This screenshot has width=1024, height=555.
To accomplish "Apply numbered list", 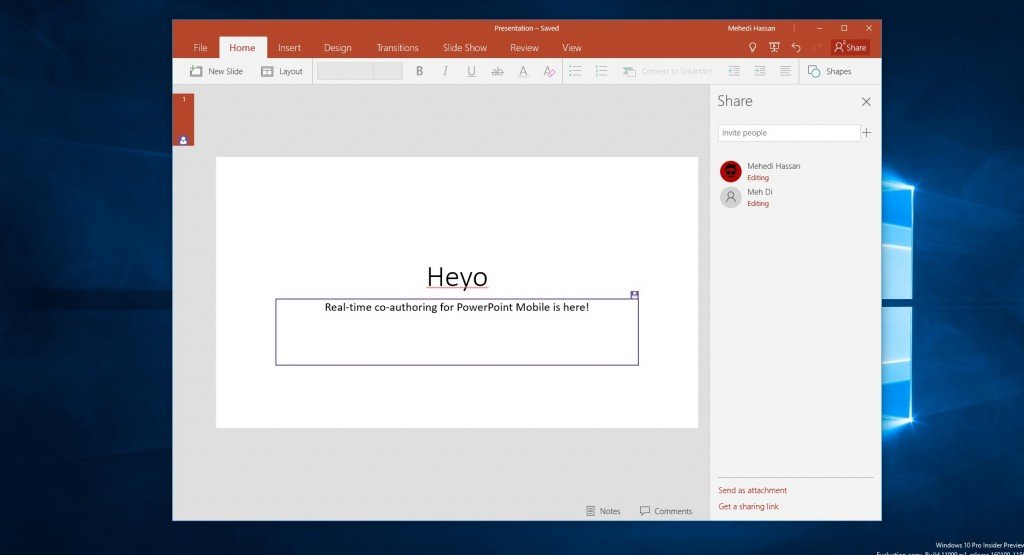I will tap(601, 71).
